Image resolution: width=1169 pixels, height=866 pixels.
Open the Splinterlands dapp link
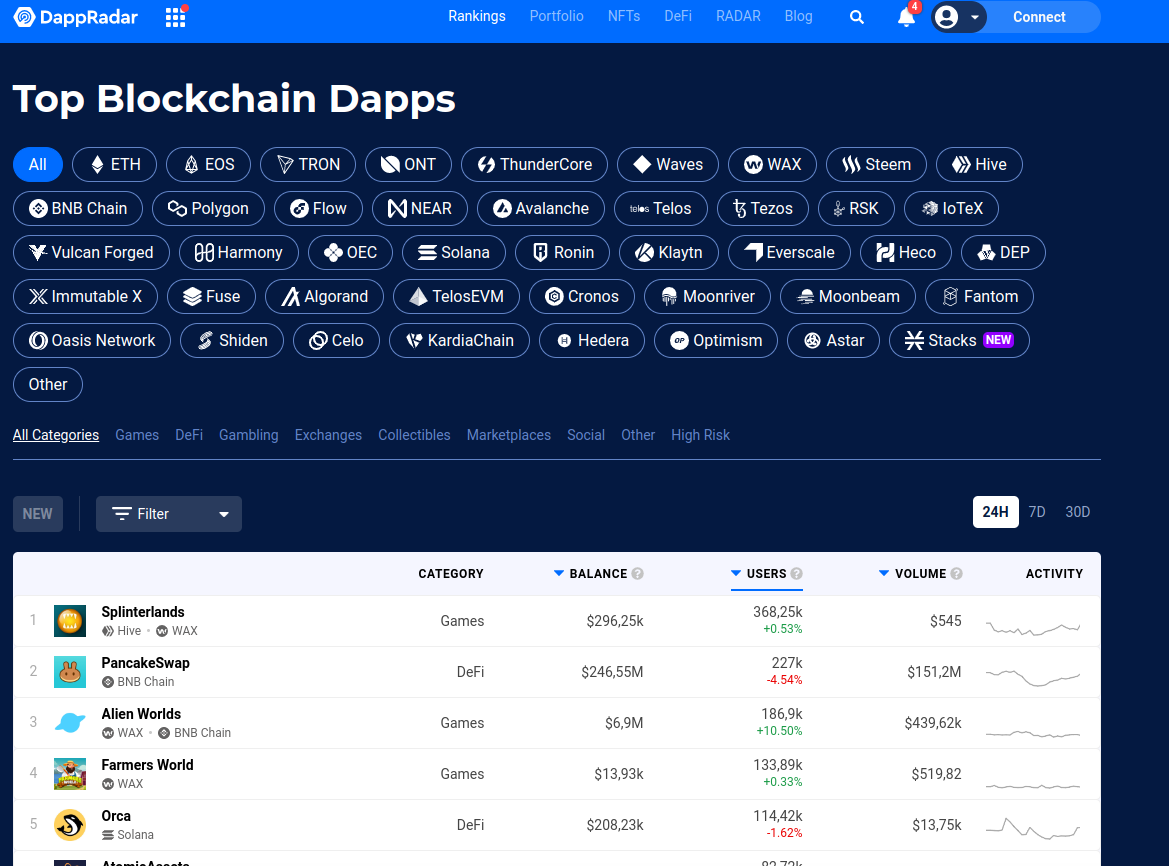[x=143, y=612]
